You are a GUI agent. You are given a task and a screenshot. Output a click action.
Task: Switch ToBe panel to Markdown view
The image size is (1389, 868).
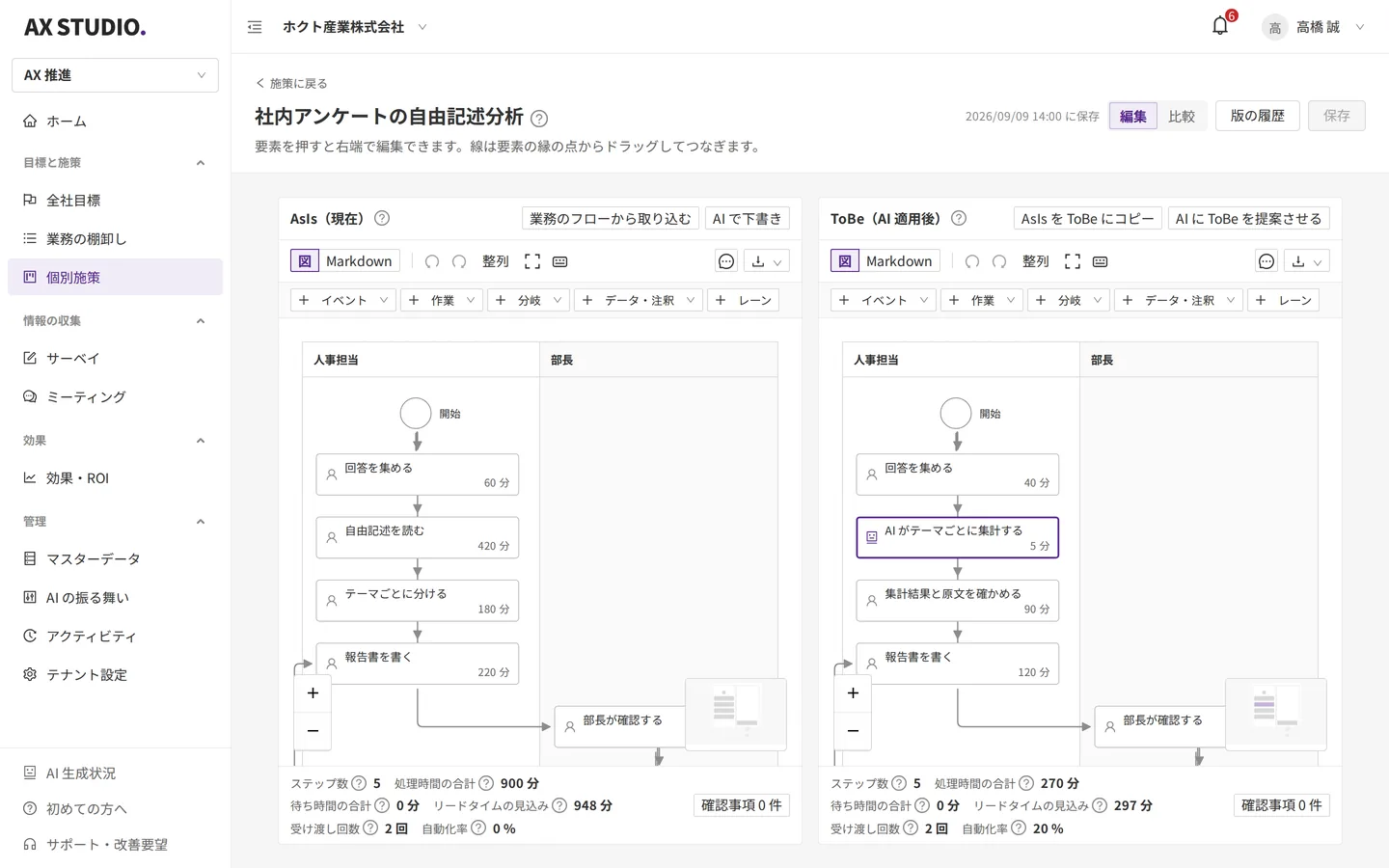click(899, 260)
